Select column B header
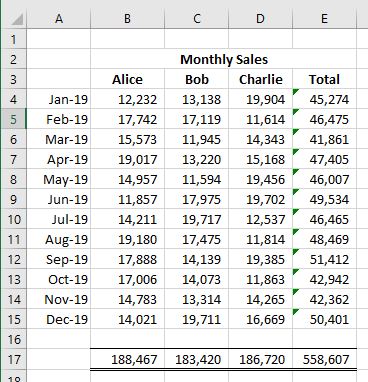Image resolution: width=368 pixels, height=382 pixels. coord(127,19)
